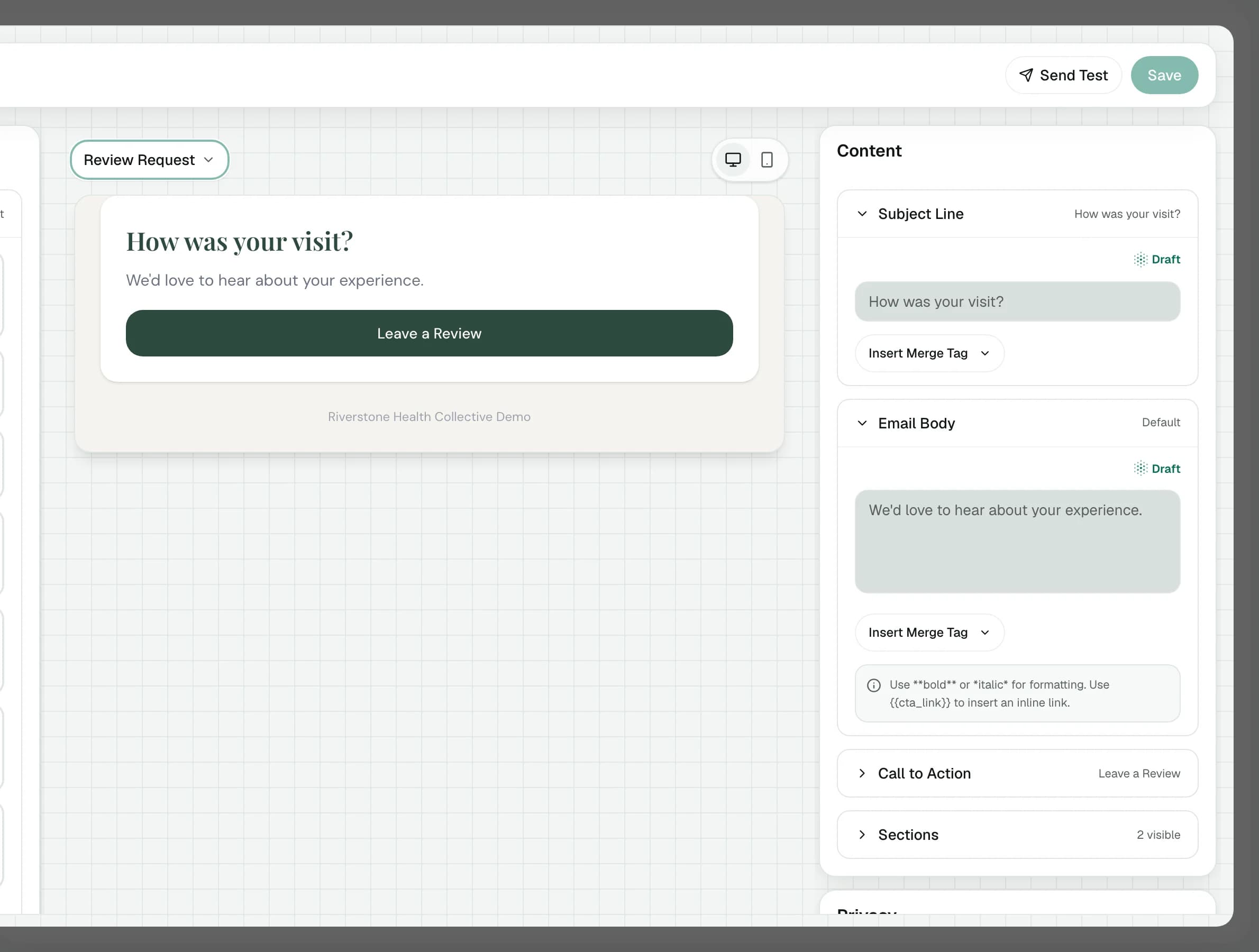1259x952 pixels.
Task: Expand the Call to Action section
Action: pos(1017,773)
